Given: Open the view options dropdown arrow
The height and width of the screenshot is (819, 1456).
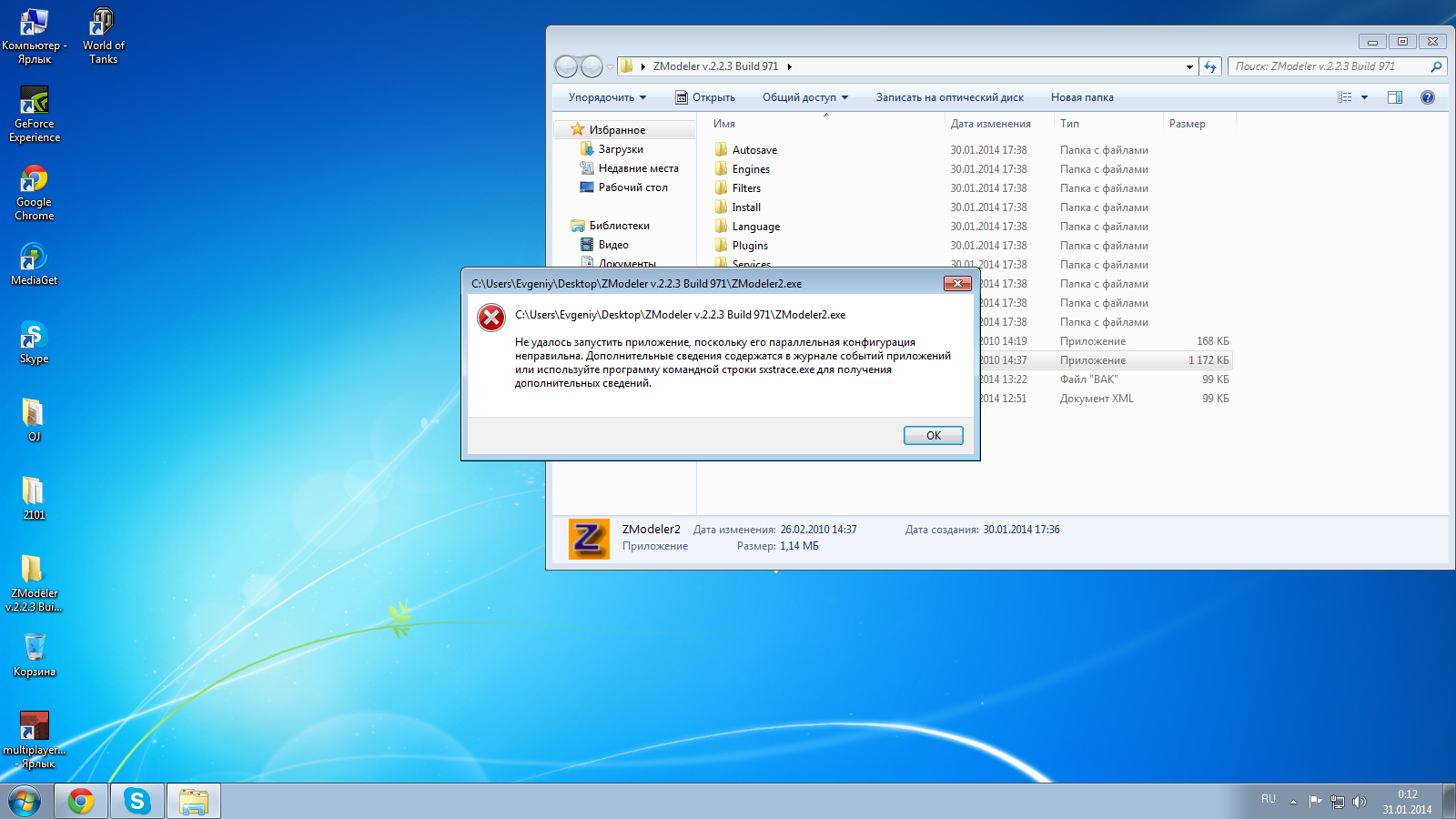Looking at the screenshot, I should pos(1364,97).
